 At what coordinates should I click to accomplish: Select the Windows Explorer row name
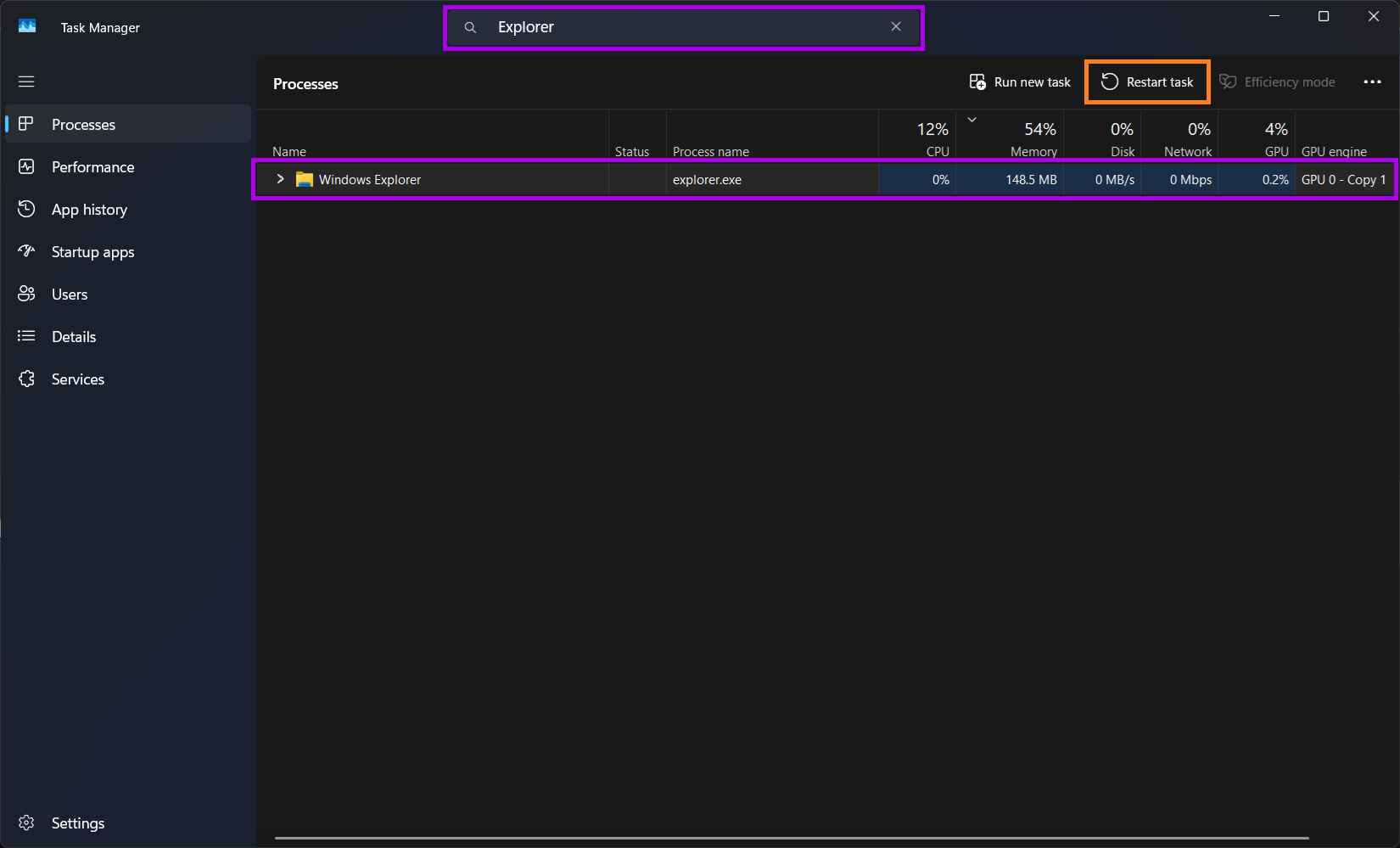click(x=370, y=180)
